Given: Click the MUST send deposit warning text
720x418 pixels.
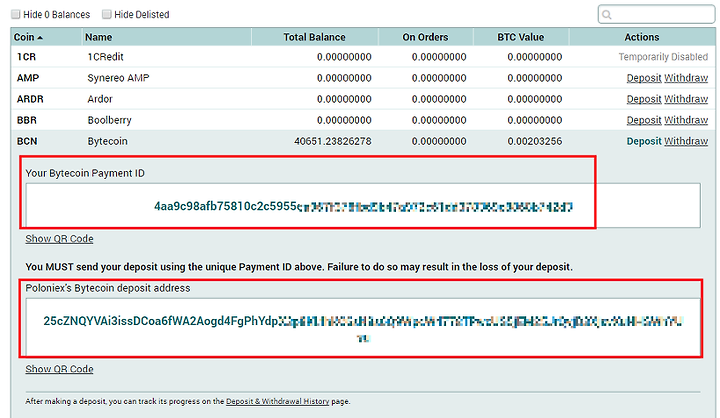Looking at the screenshot, I should [x=299, y=267].
